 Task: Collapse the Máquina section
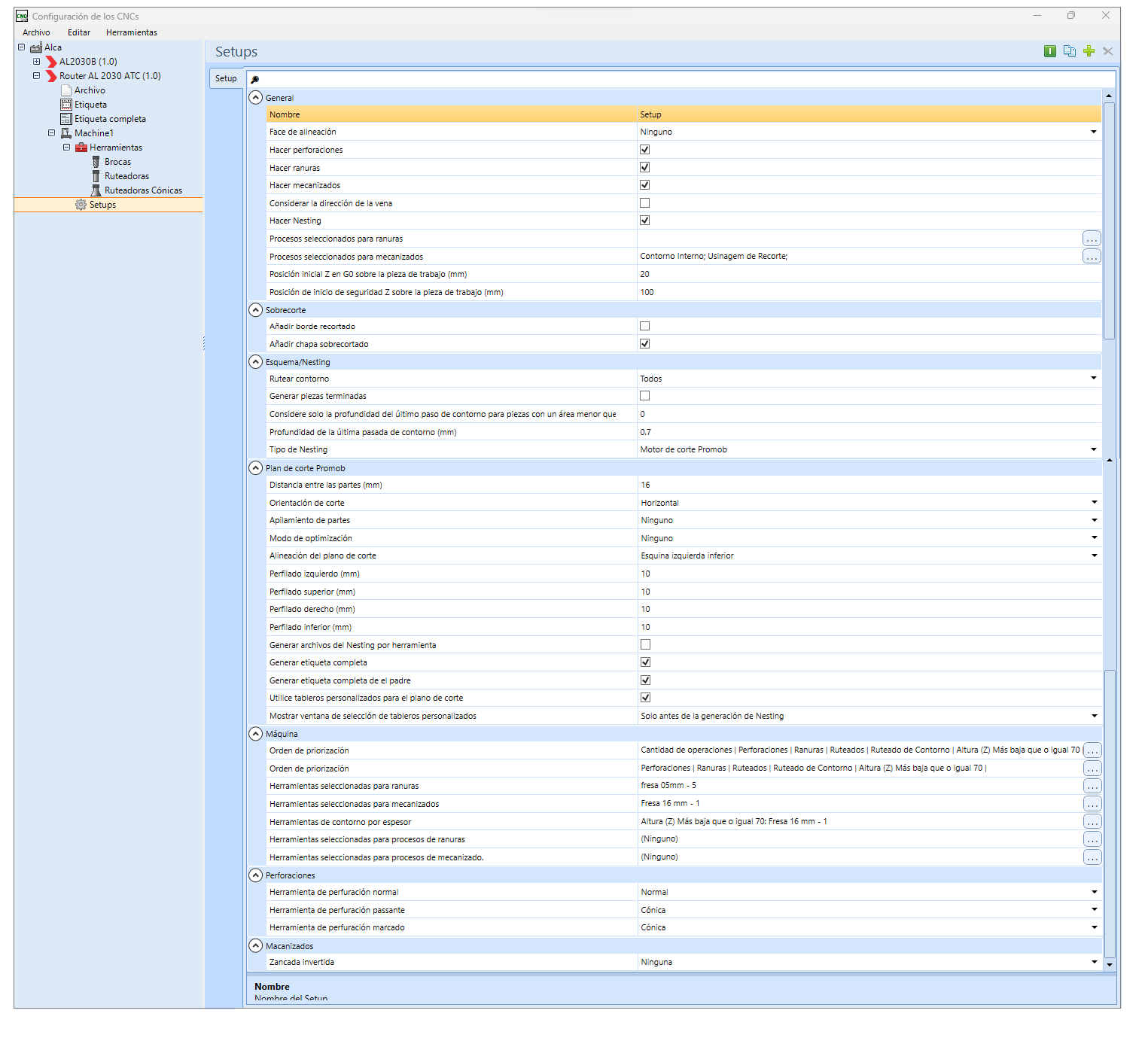click(256, 733)
